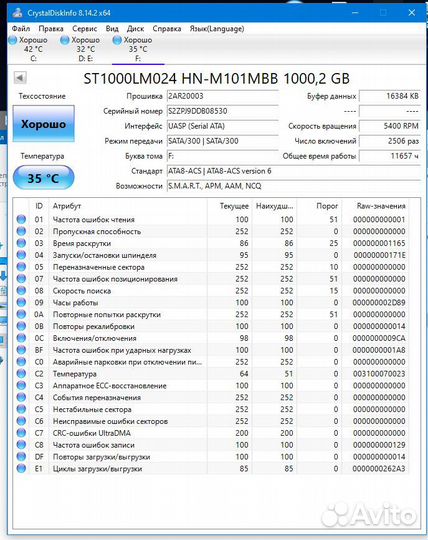Open the Справка menu
This screenshot has width=428, height=540.
click(x=167, y=29)
